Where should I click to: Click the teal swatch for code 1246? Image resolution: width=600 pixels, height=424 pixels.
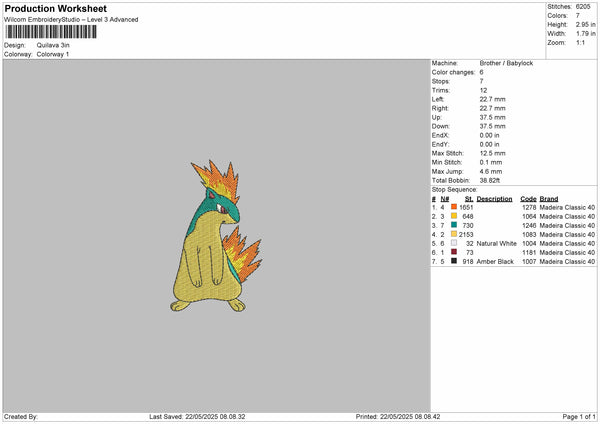454,225
